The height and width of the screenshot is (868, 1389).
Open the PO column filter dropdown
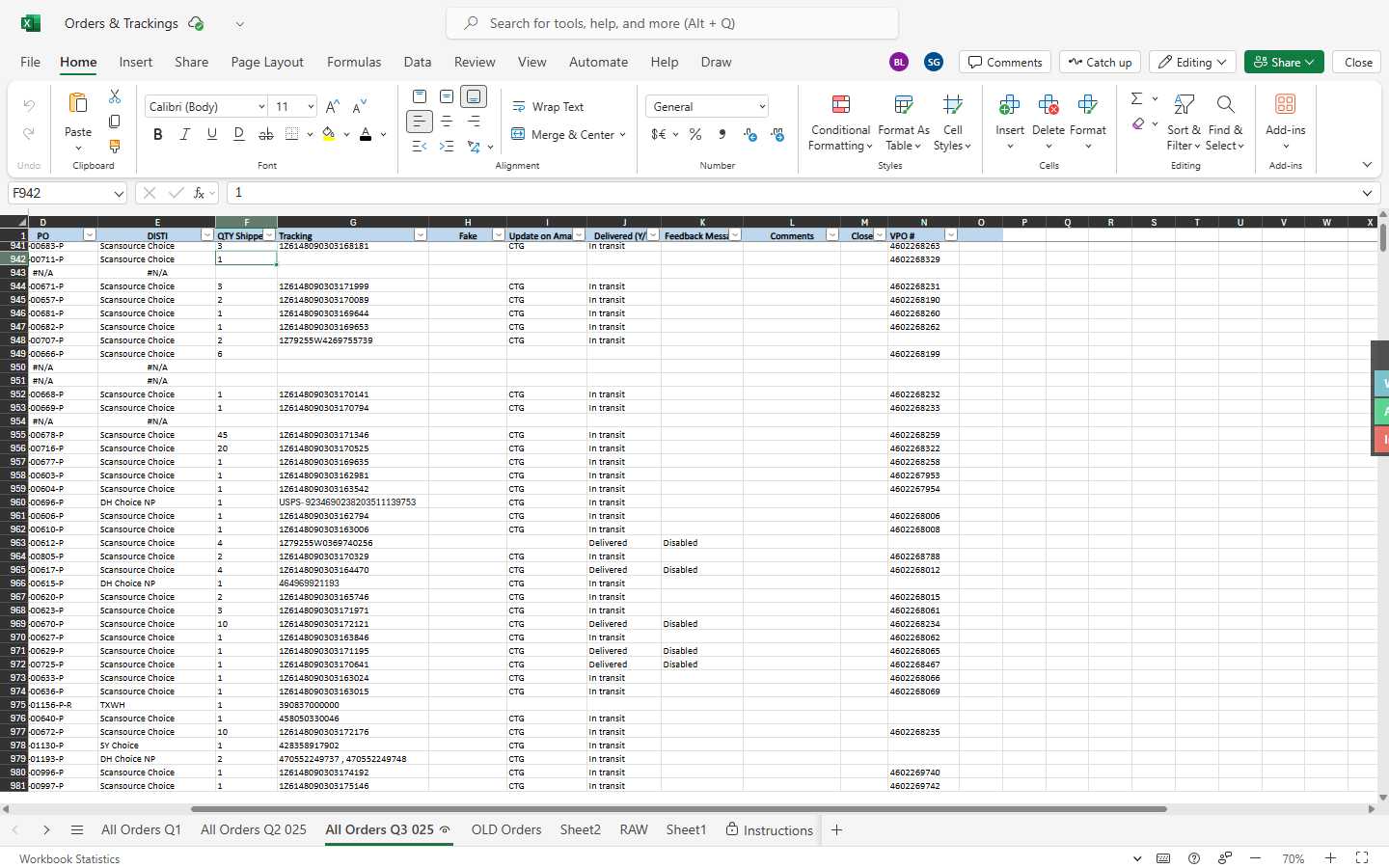point(90,235)
